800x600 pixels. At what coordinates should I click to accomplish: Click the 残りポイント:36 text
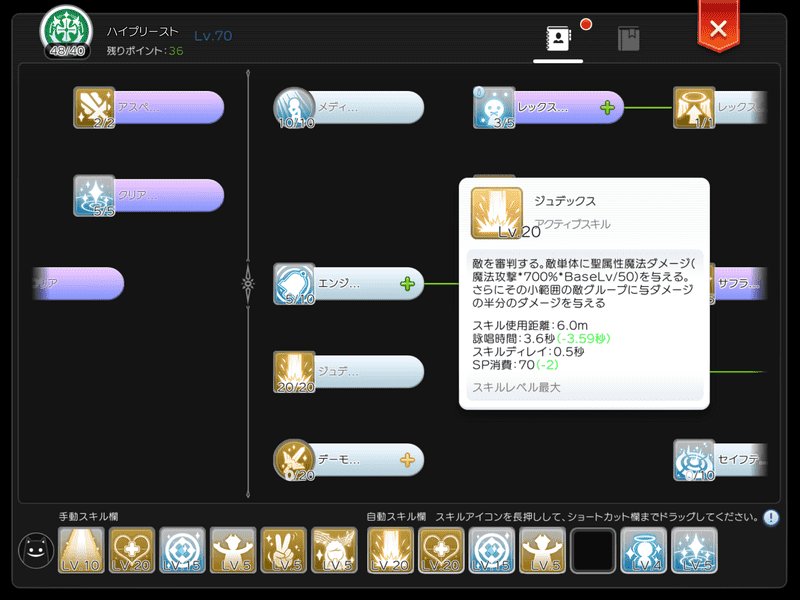(145, 51)
